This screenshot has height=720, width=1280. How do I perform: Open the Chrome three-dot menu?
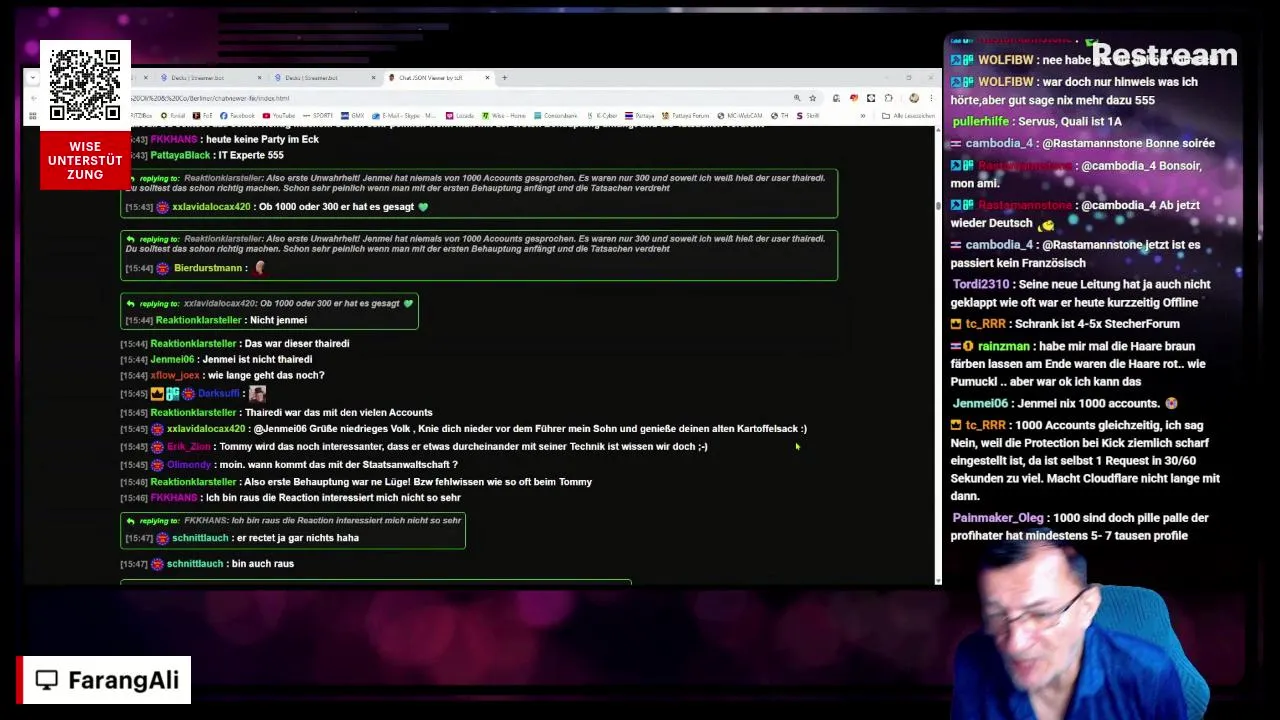point(931,98)
